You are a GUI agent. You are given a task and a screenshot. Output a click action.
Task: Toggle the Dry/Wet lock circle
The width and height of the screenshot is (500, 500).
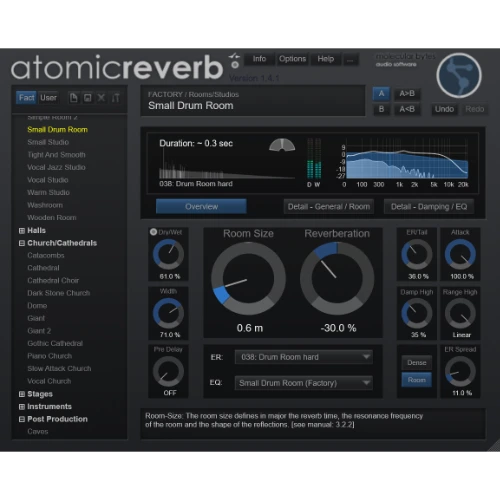tap(153, 232)
